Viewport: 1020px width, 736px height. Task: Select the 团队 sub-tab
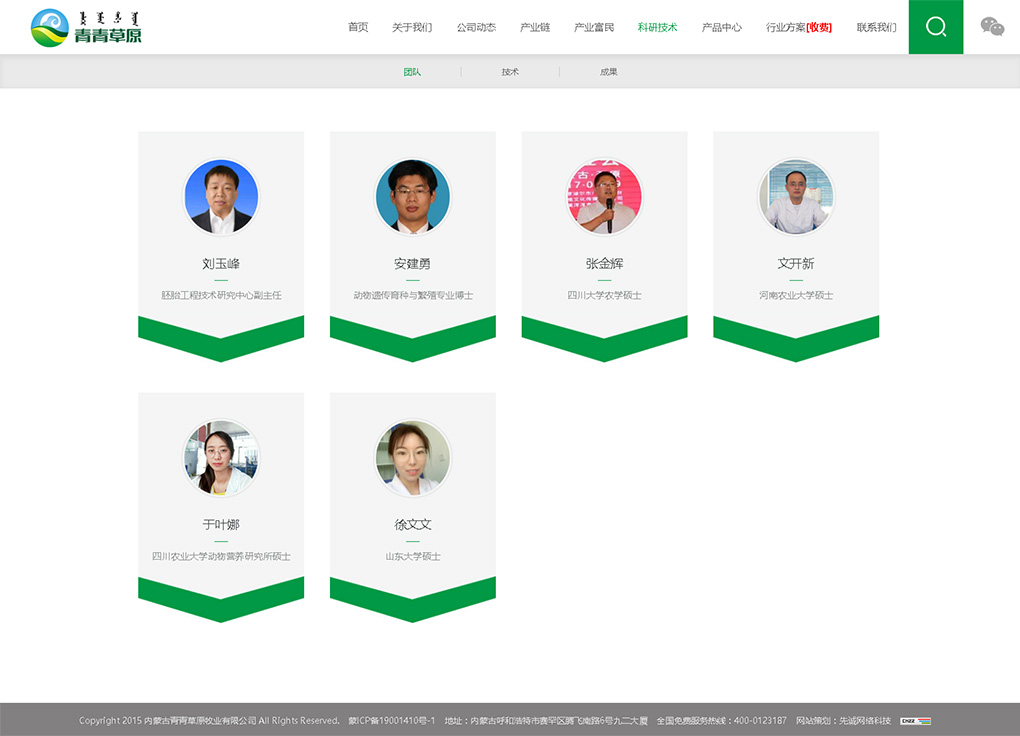[x=412, y=72]
